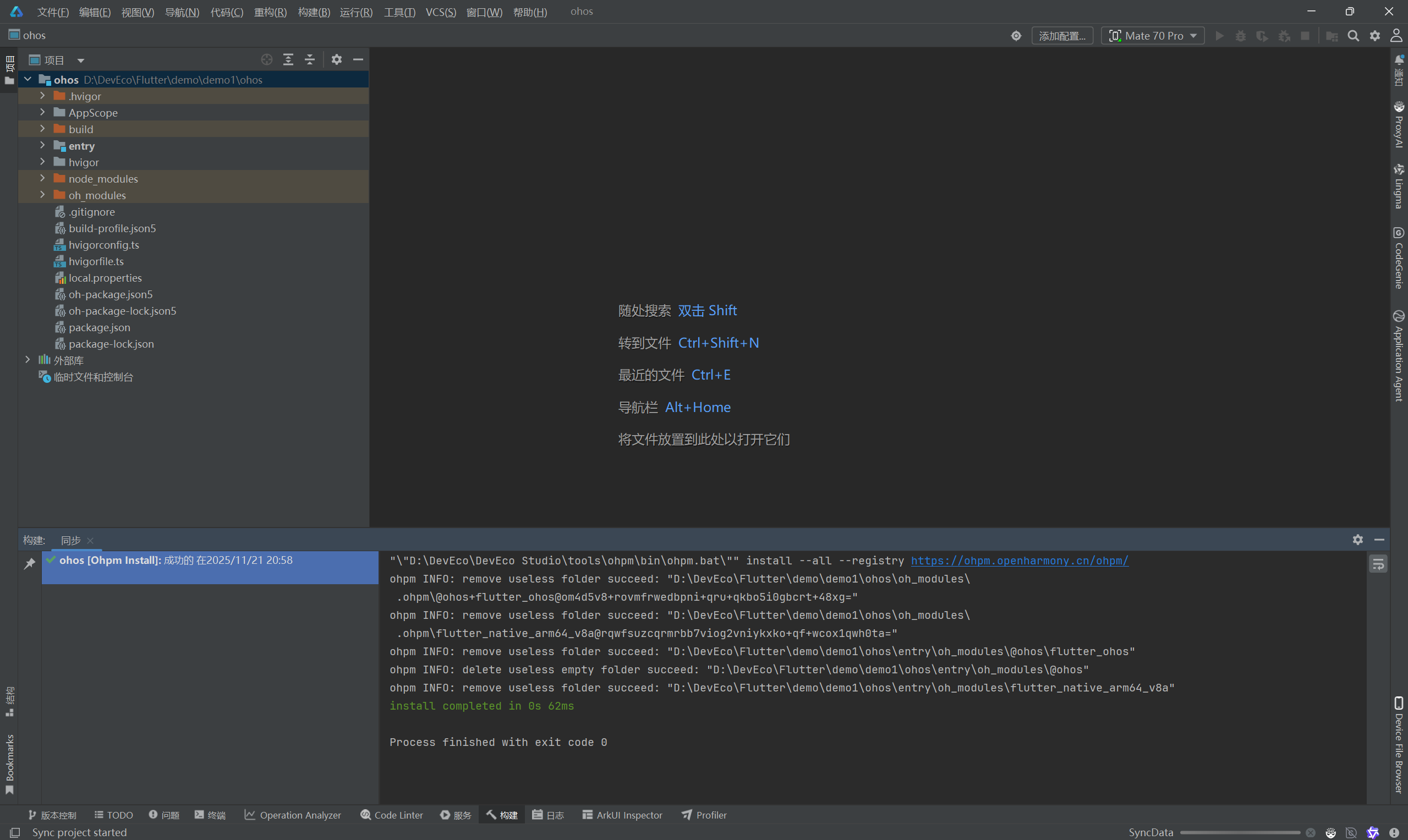
Task: Open the 项目 view selector dropdown
Action: pyautogui.click(x=57, y=60)
